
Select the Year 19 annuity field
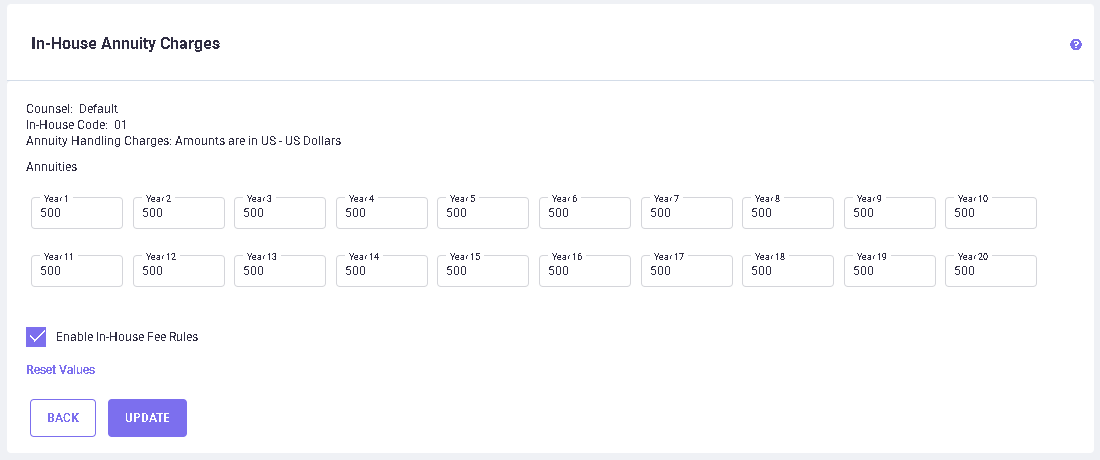coord(890,271)
